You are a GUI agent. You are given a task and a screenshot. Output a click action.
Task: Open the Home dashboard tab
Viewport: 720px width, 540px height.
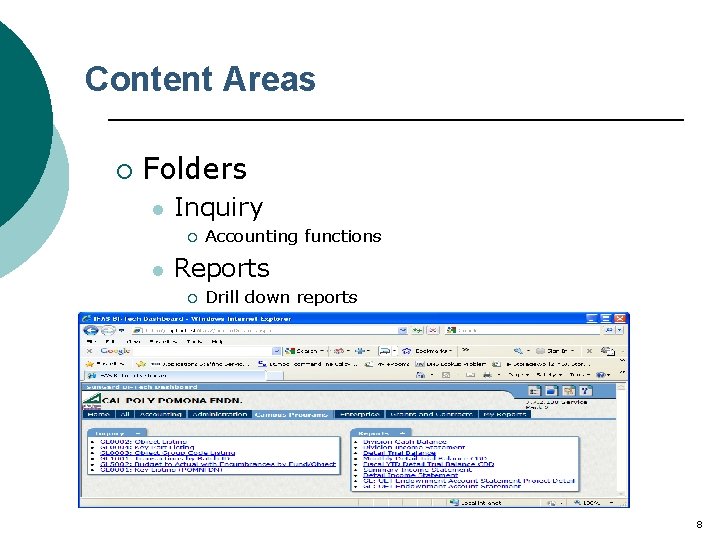click(99, 414)
